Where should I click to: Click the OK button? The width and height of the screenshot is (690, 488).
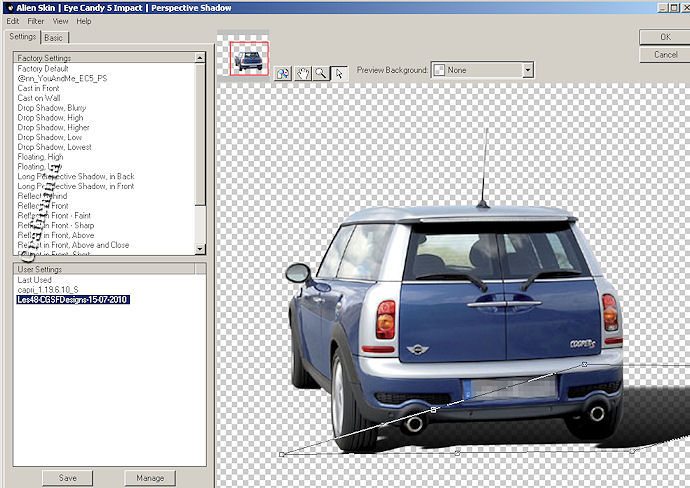tap(665, 37)
